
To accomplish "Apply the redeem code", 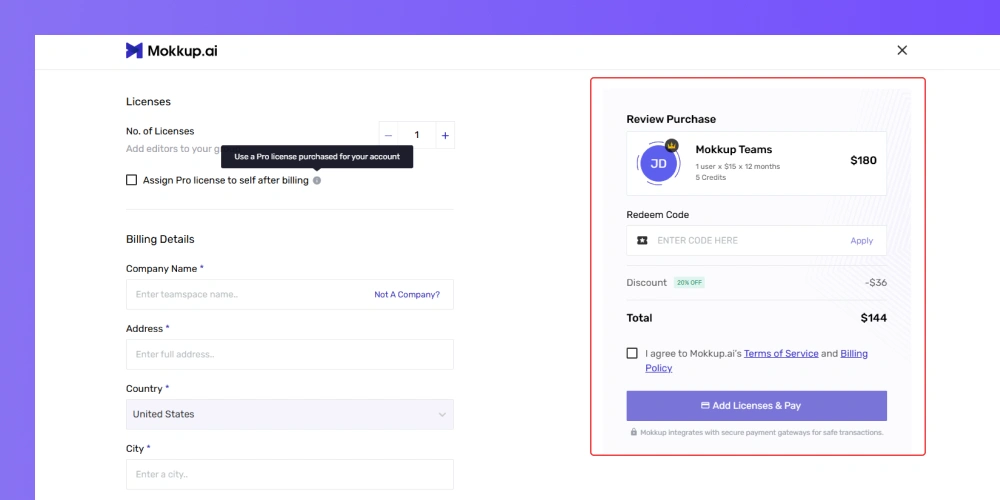I will (862, 240).
